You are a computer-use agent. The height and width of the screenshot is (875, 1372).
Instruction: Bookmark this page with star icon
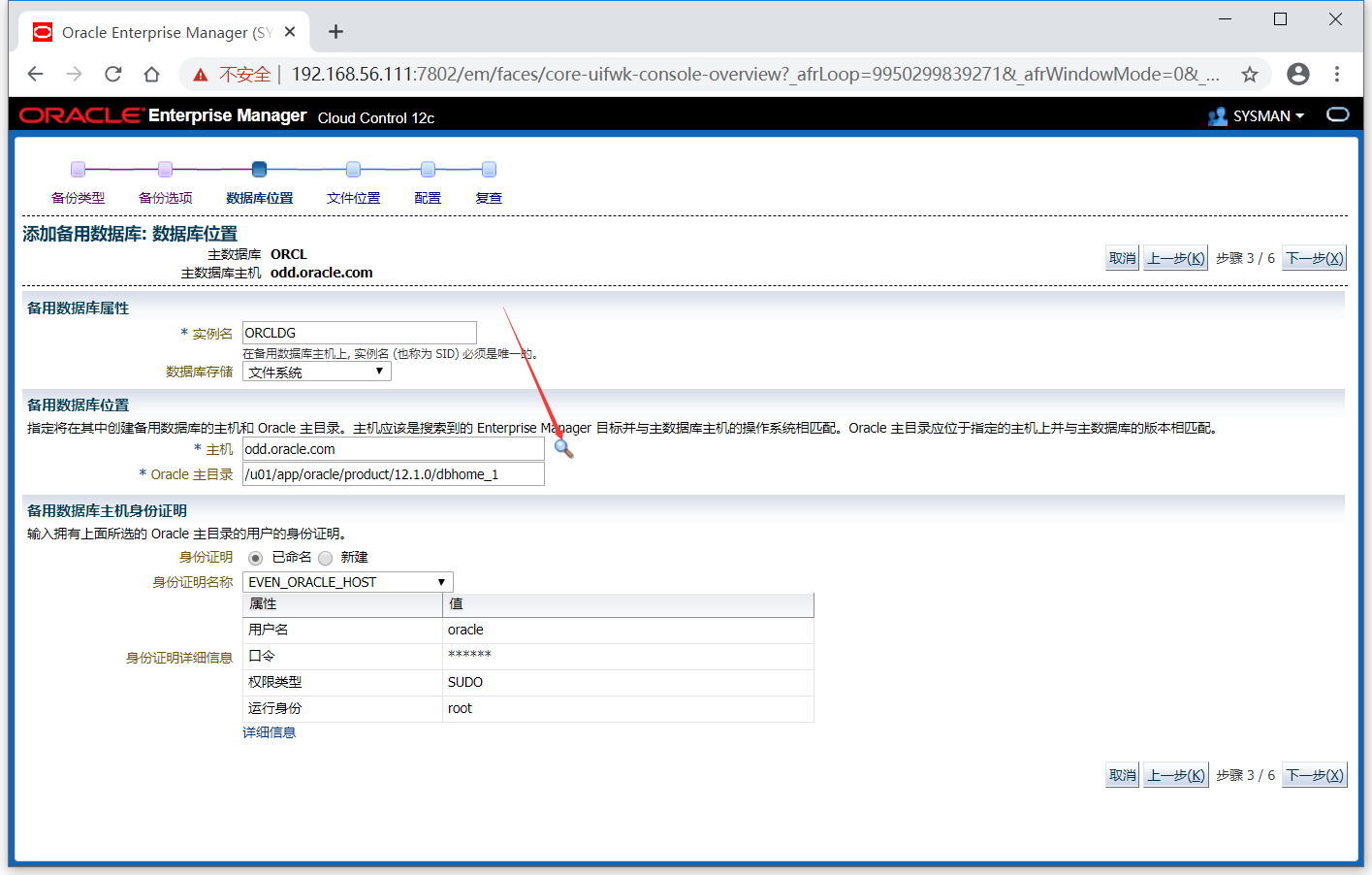coord(1250,74)
